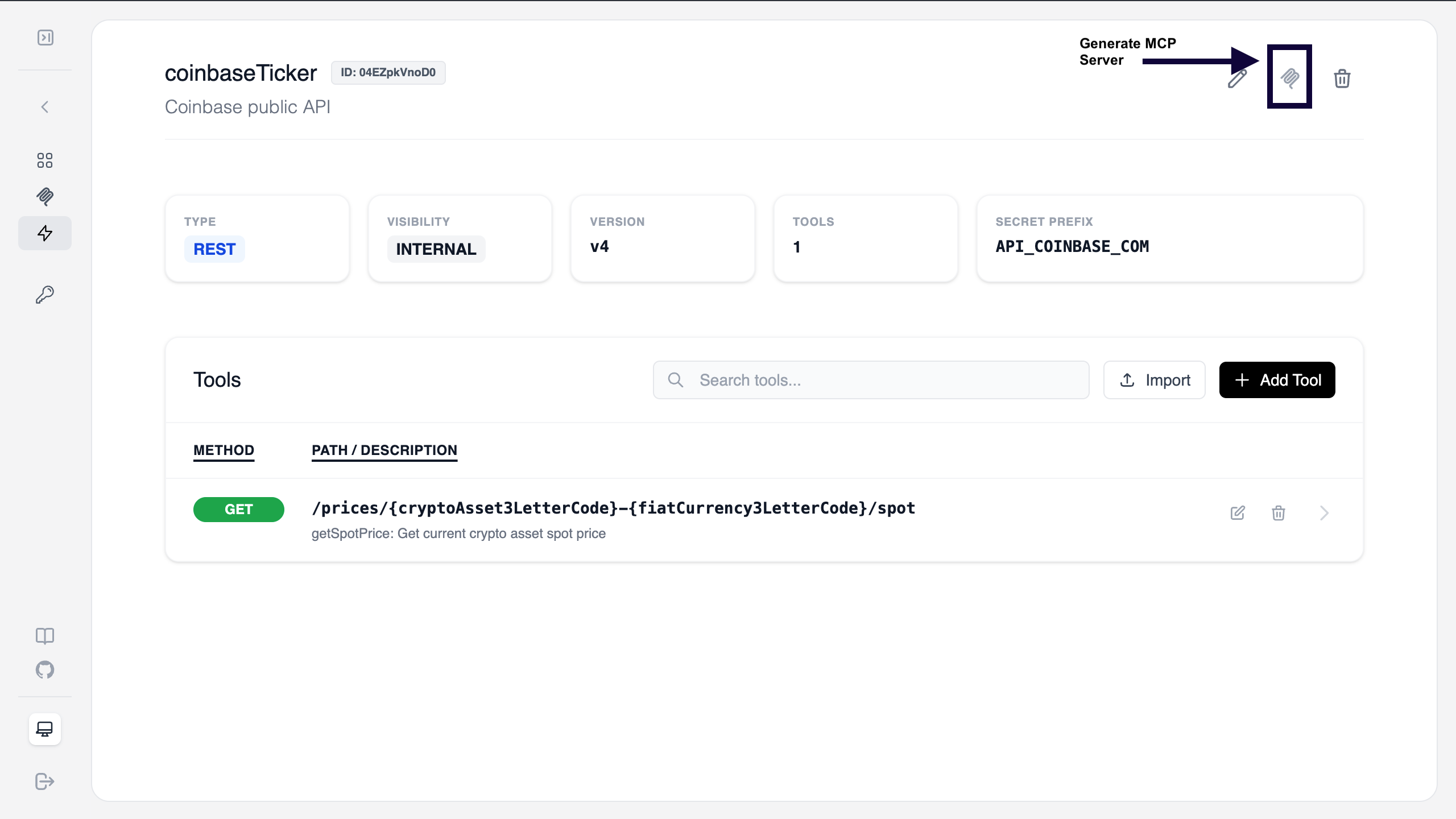Select the lightning APIs icon in sidebar
Screen dimensions: 1456x819
point(45,233)
